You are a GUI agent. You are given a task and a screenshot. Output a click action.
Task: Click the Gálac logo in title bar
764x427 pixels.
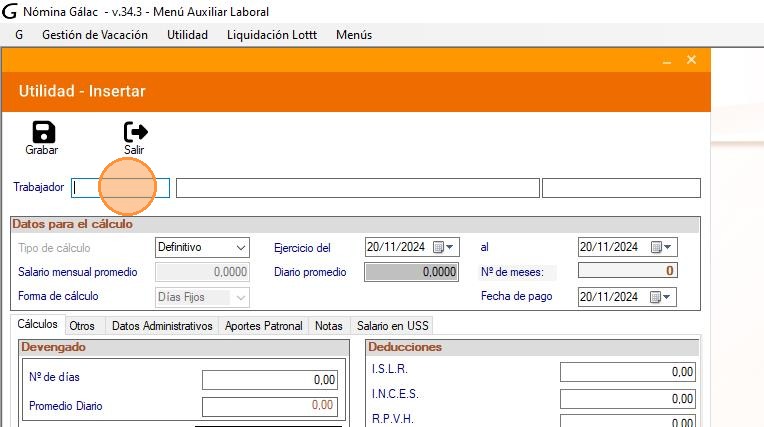pyautogui.click(x=9, y=12)
